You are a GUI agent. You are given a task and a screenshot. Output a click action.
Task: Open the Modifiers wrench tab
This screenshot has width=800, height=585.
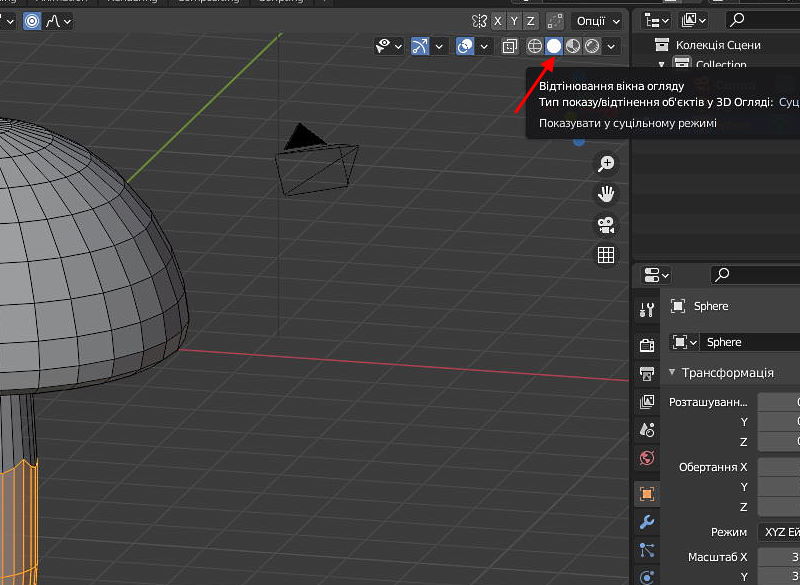coord(646,522)
